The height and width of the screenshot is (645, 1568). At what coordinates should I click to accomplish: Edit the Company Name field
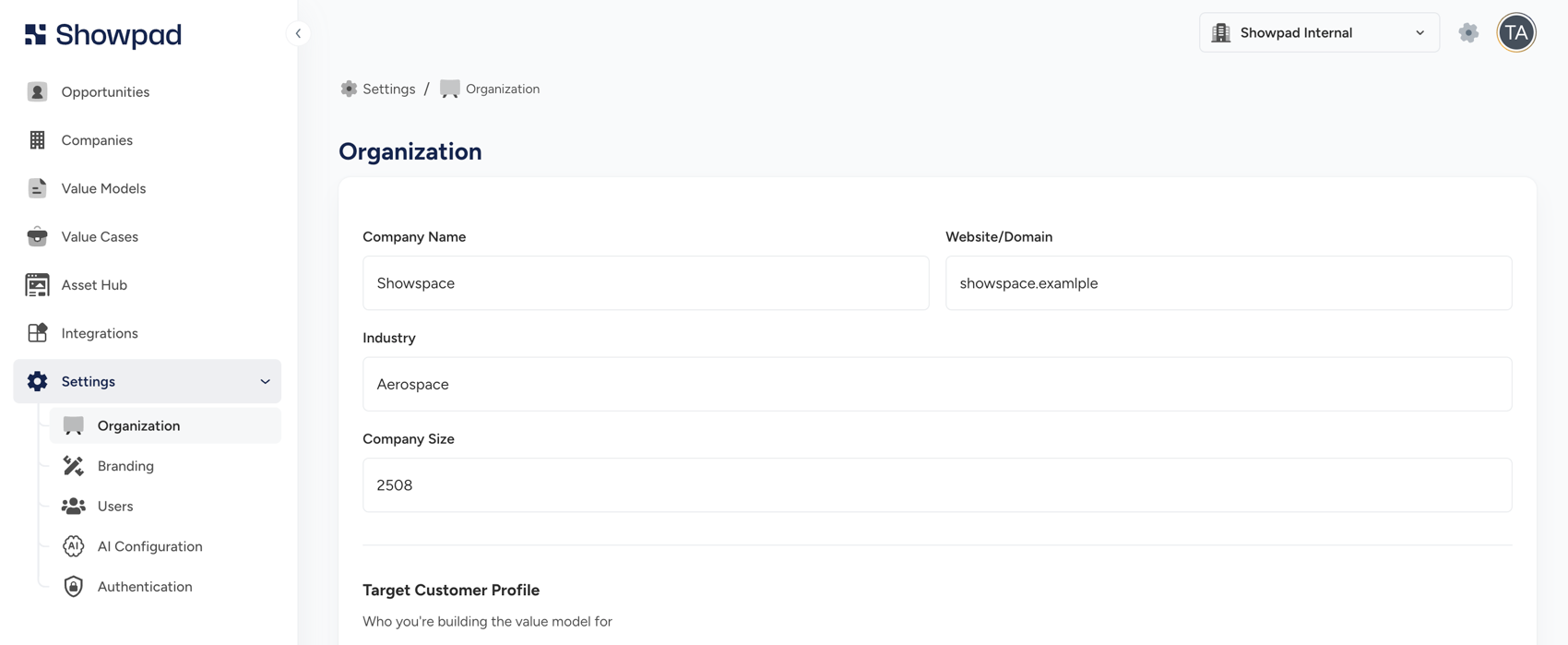point(646,283)
